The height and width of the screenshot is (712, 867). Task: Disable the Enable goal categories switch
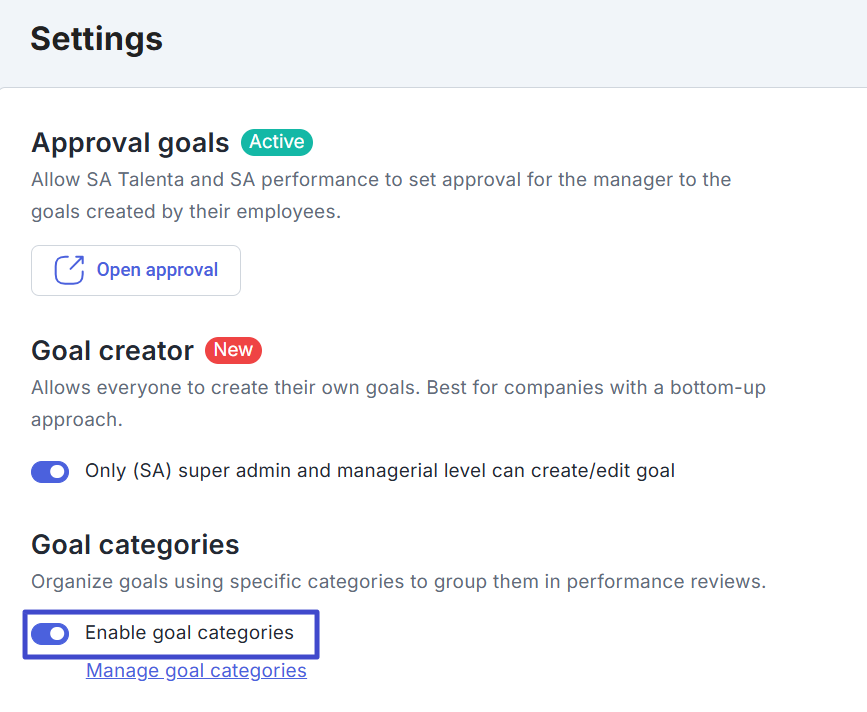[50, 633]
